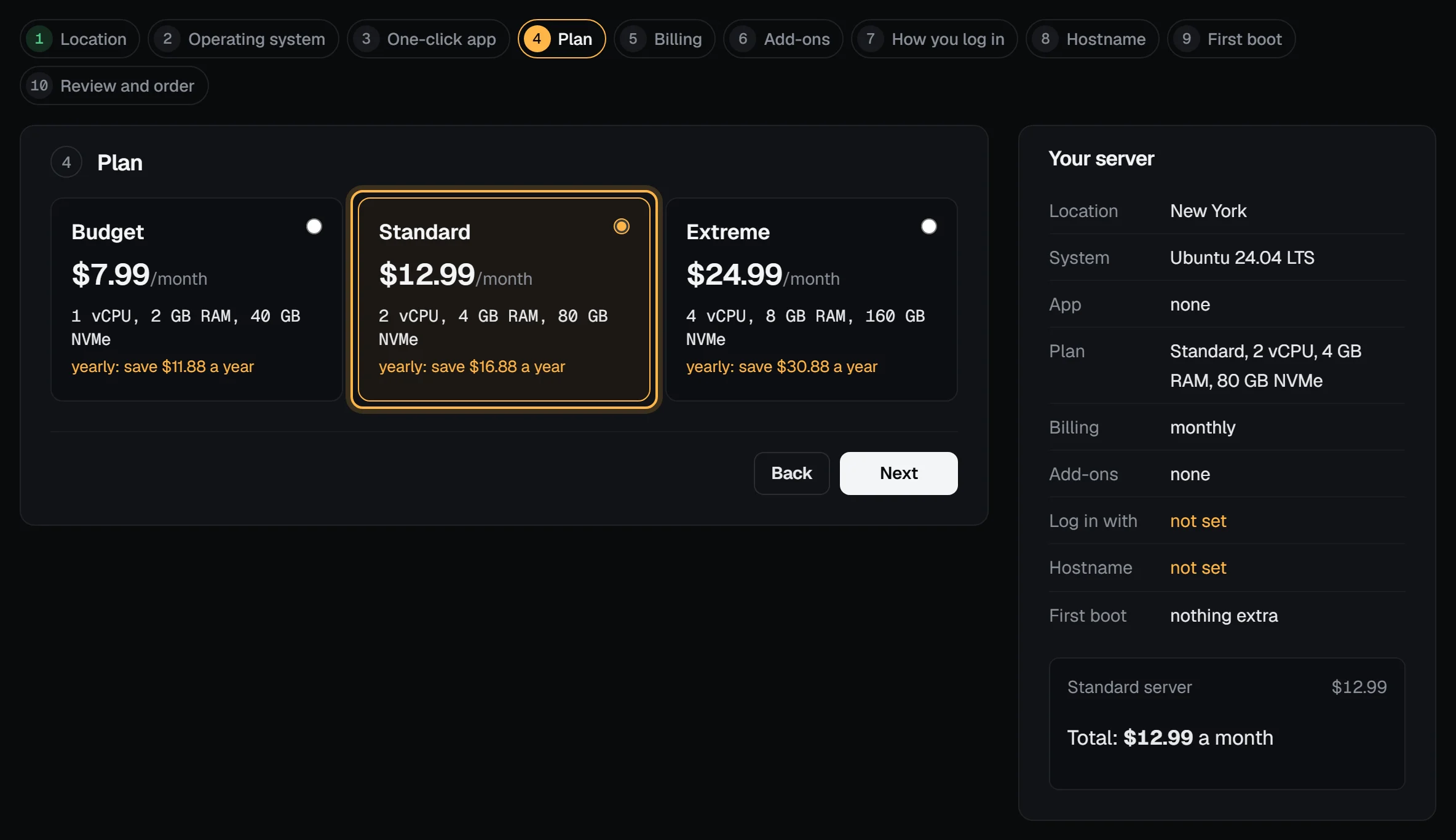Click the 'monthly' billing value
The height and width of the screenshot is (840, 1456).
pos(1203,427)
